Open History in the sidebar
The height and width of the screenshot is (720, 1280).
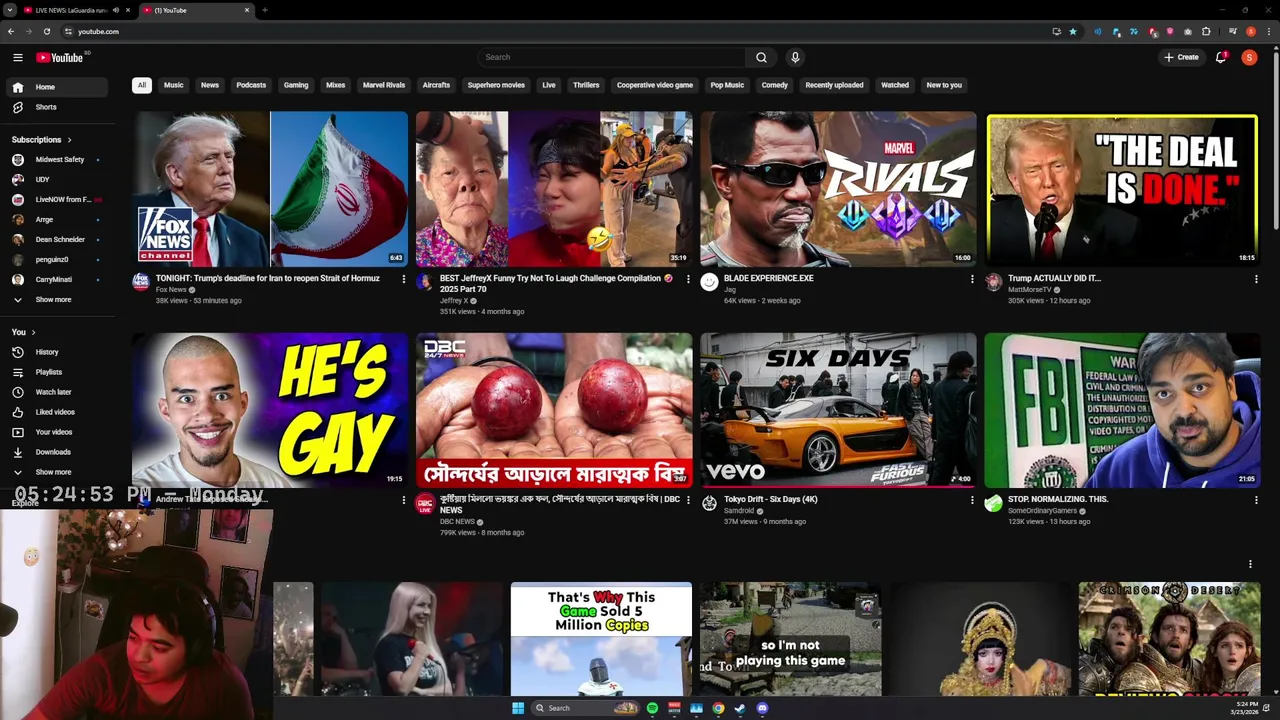pyautogui.click(x=55, y=352)
